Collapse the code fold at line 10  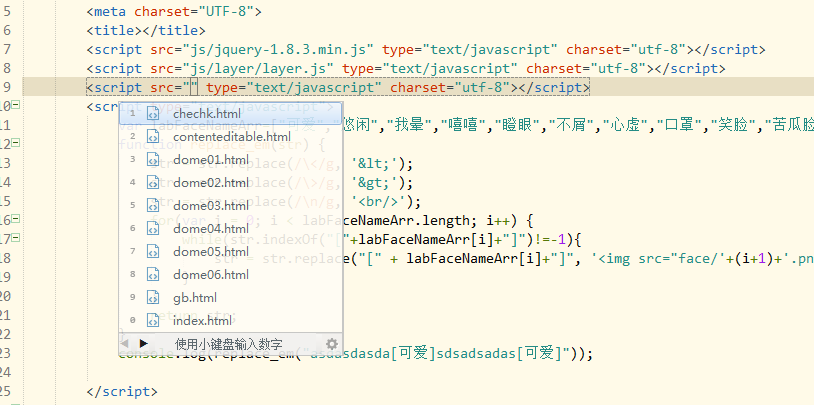coord(16,105)
